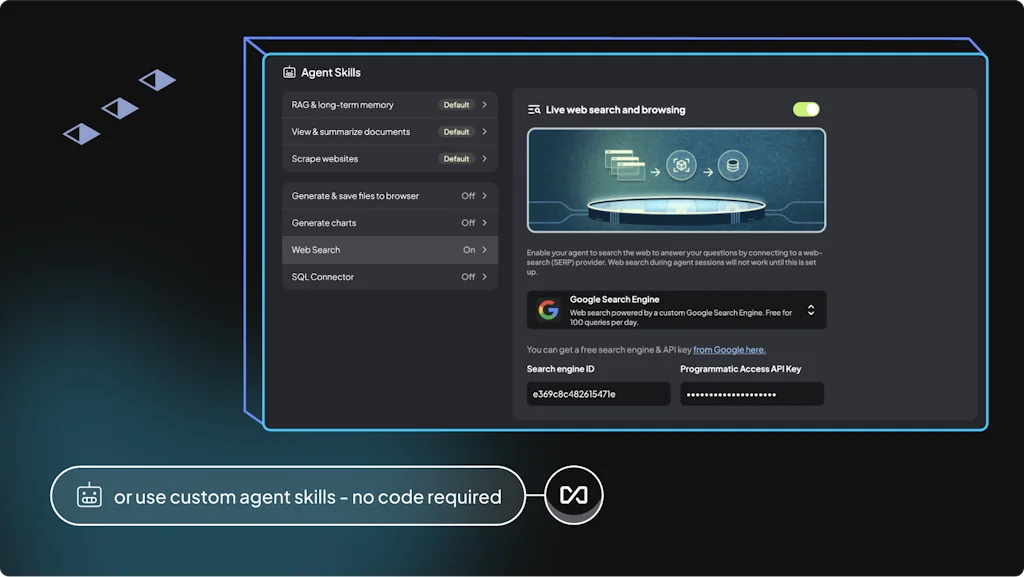Click the Search engine ID input field

598,394
